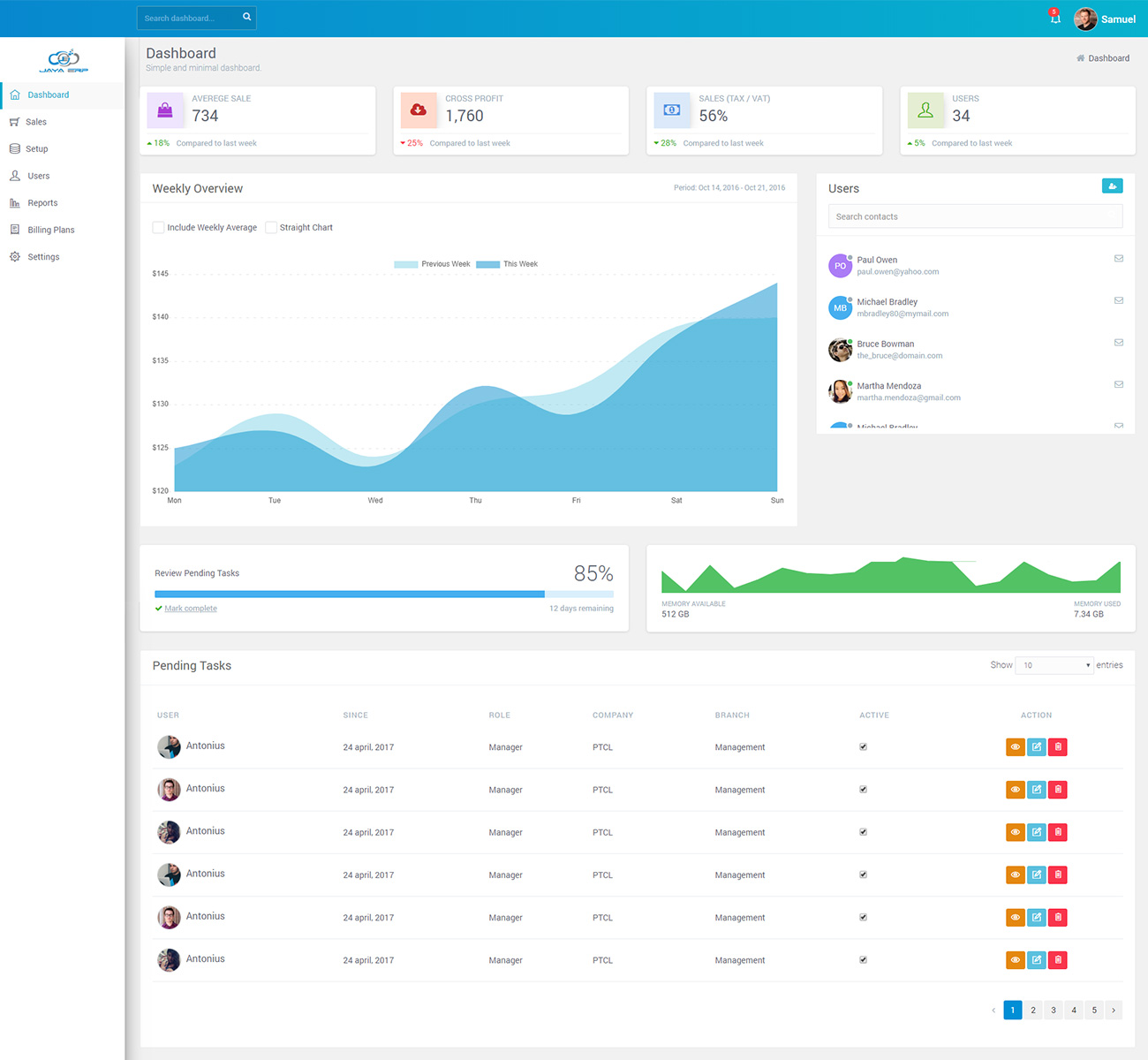The height and width of the screenshot is (1060, 1148).
Task: Click the blue edit icon in second row
Action: (x=1037, y=790)
